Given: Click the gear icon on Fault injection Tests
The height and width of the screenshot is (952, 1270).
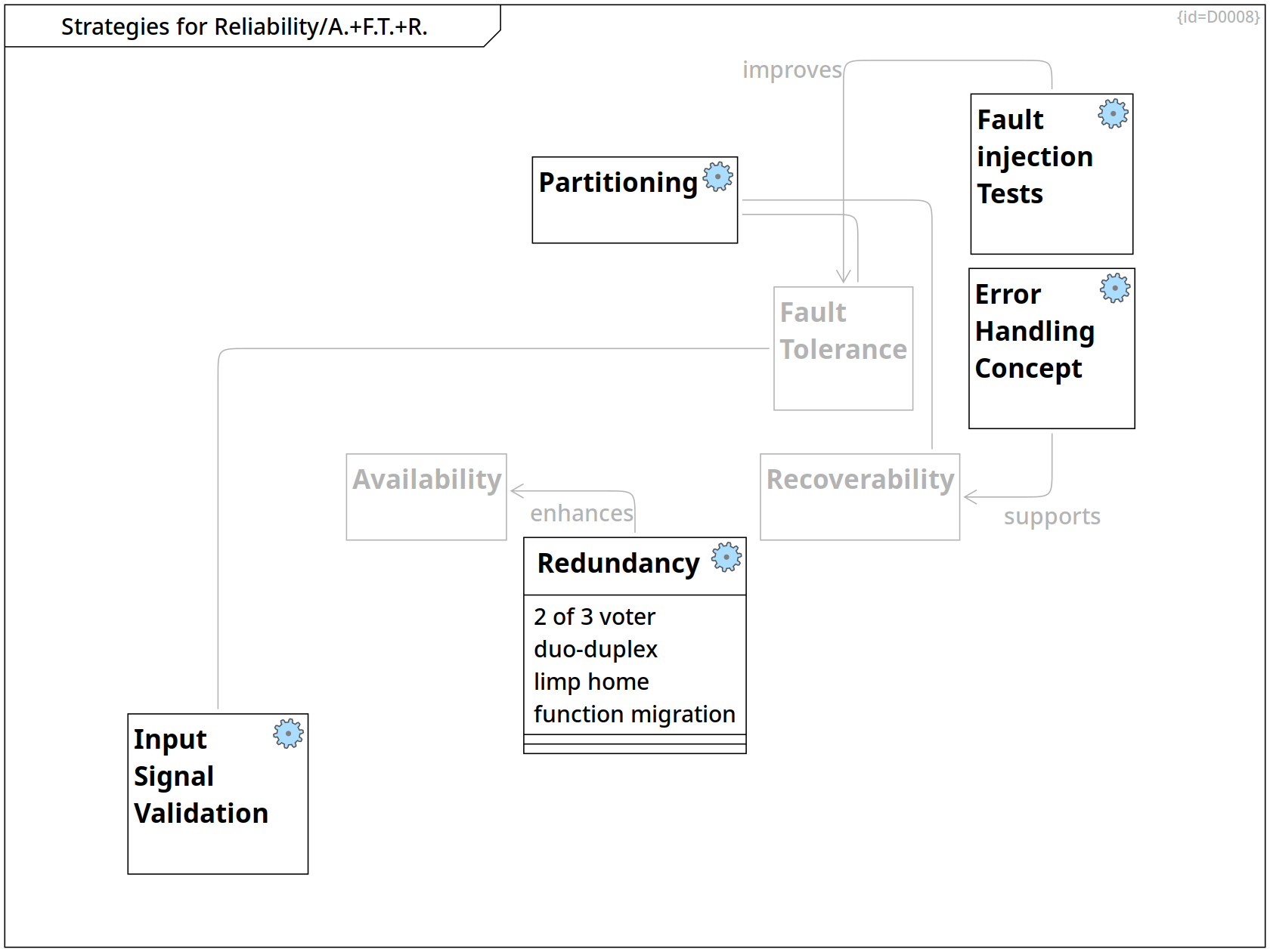Looking at the screenshot, I should click(1113, 114).
